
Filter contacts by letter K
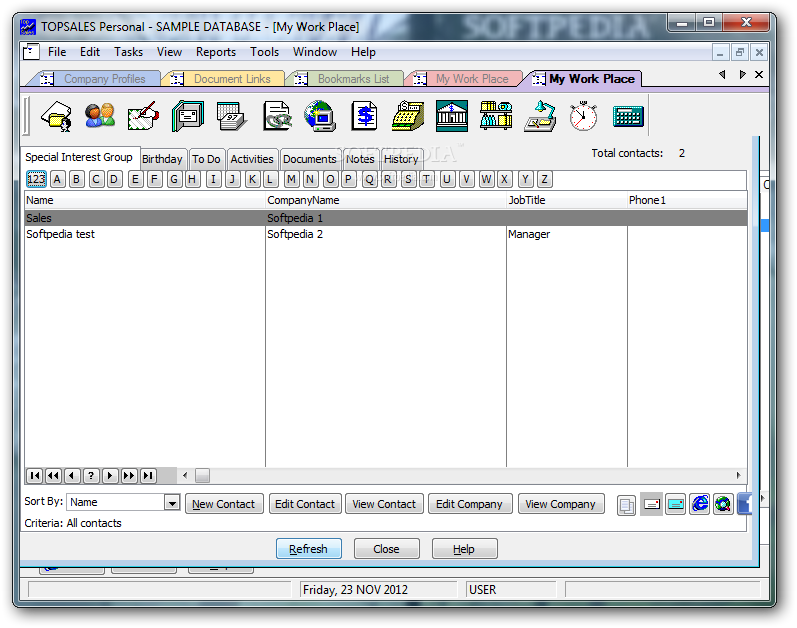click(252, 179)
